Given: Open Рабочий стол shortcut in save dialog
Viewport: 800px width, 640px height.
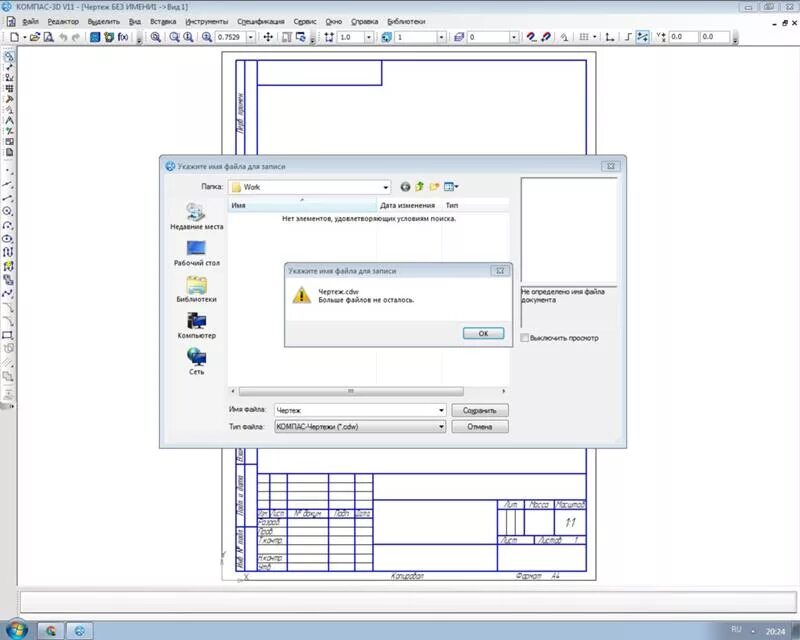Looking at the screenshot, I should pyautogui.click(x=196, y=253).
